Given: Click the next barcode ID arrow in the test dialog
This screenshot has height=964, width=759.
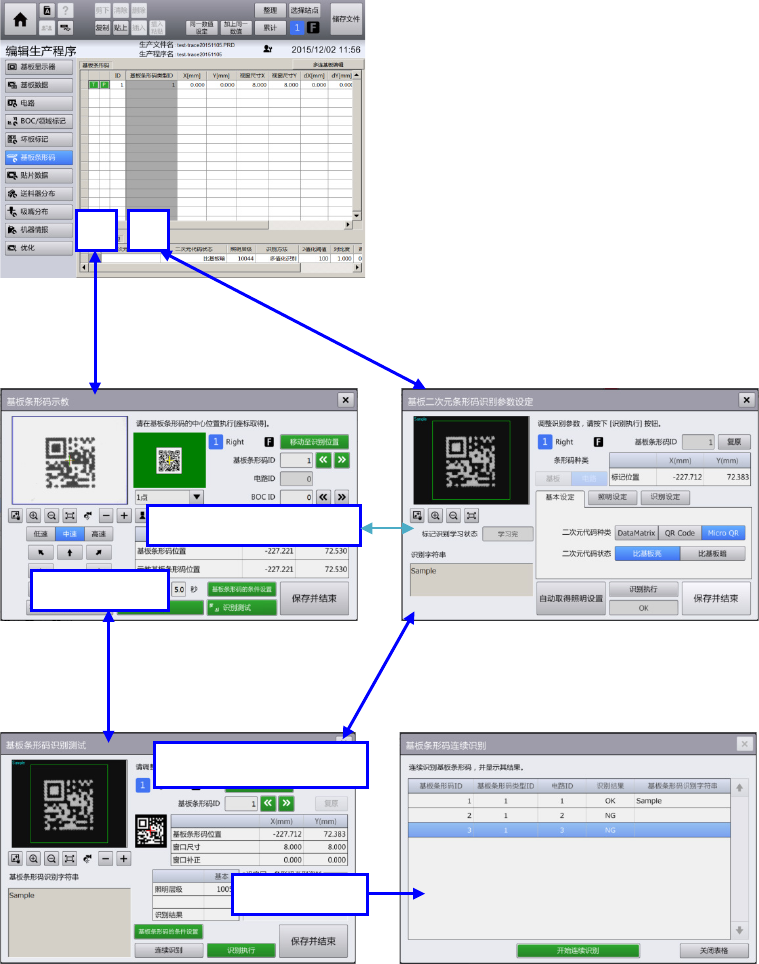Looking at the screenshot, I should click(x=286, y=803).
